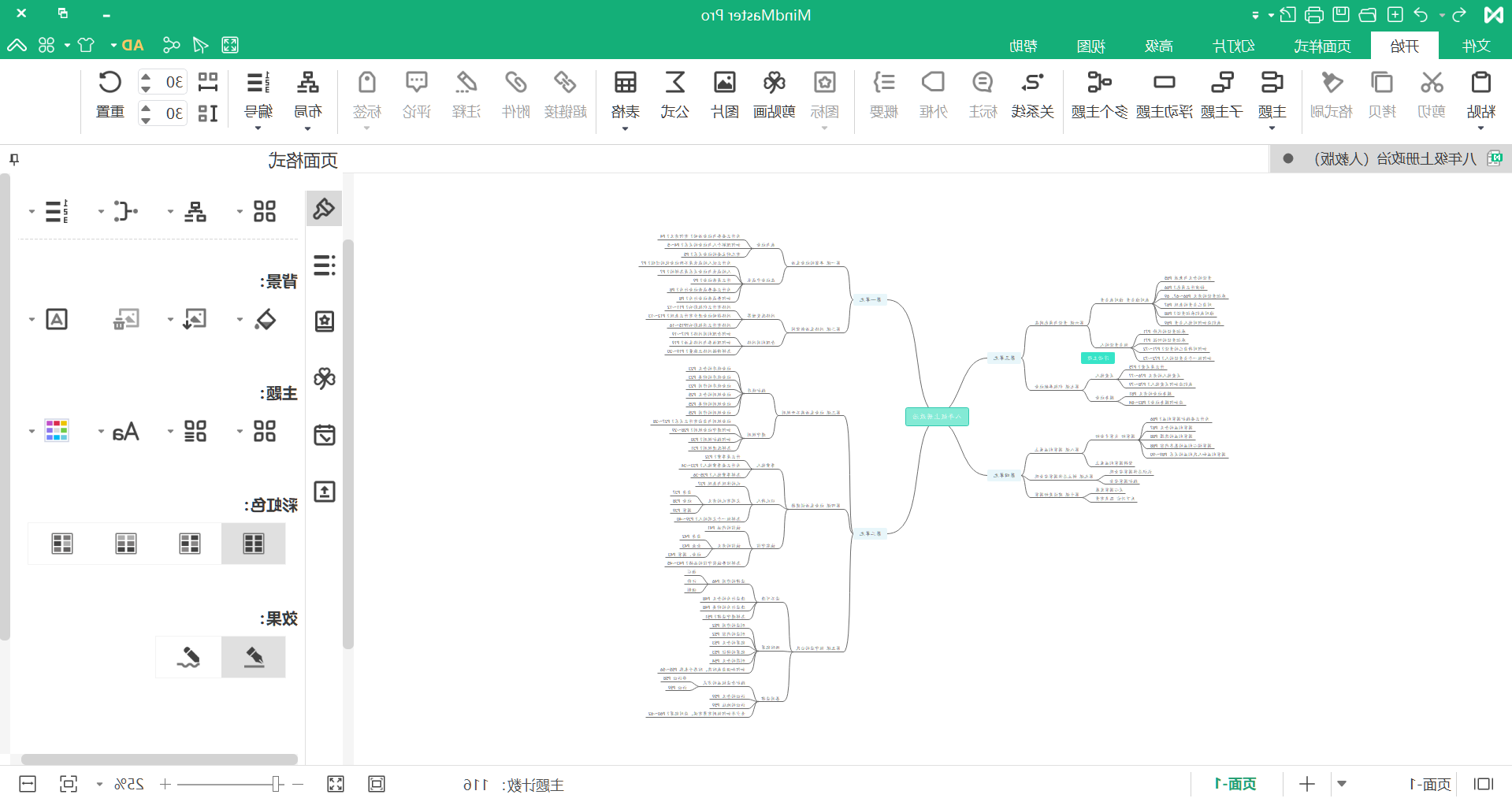
Task: Click zoom in plus button
Action: (165, 784)
